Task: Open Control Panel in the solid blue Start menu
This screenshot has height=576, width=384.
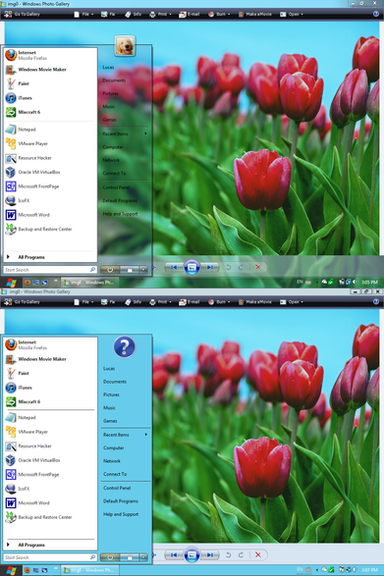Action: [x=125, y=488]
